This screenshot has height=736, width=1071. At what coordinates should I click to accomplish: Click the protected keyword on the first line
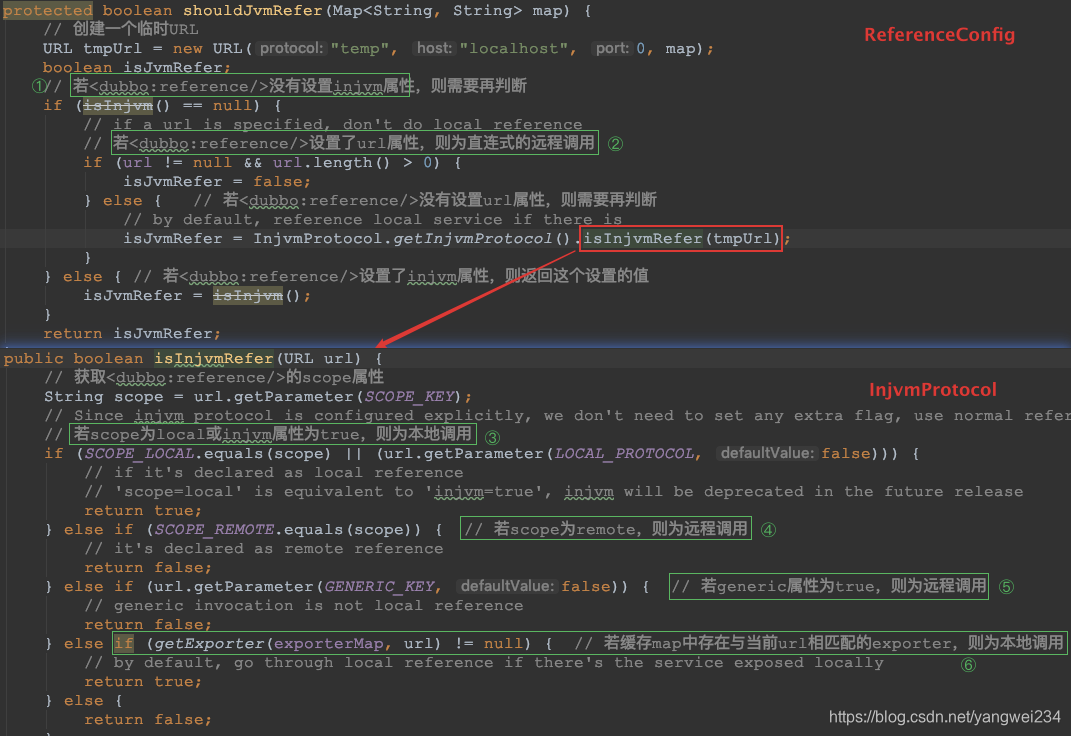(x=48, y=10)
